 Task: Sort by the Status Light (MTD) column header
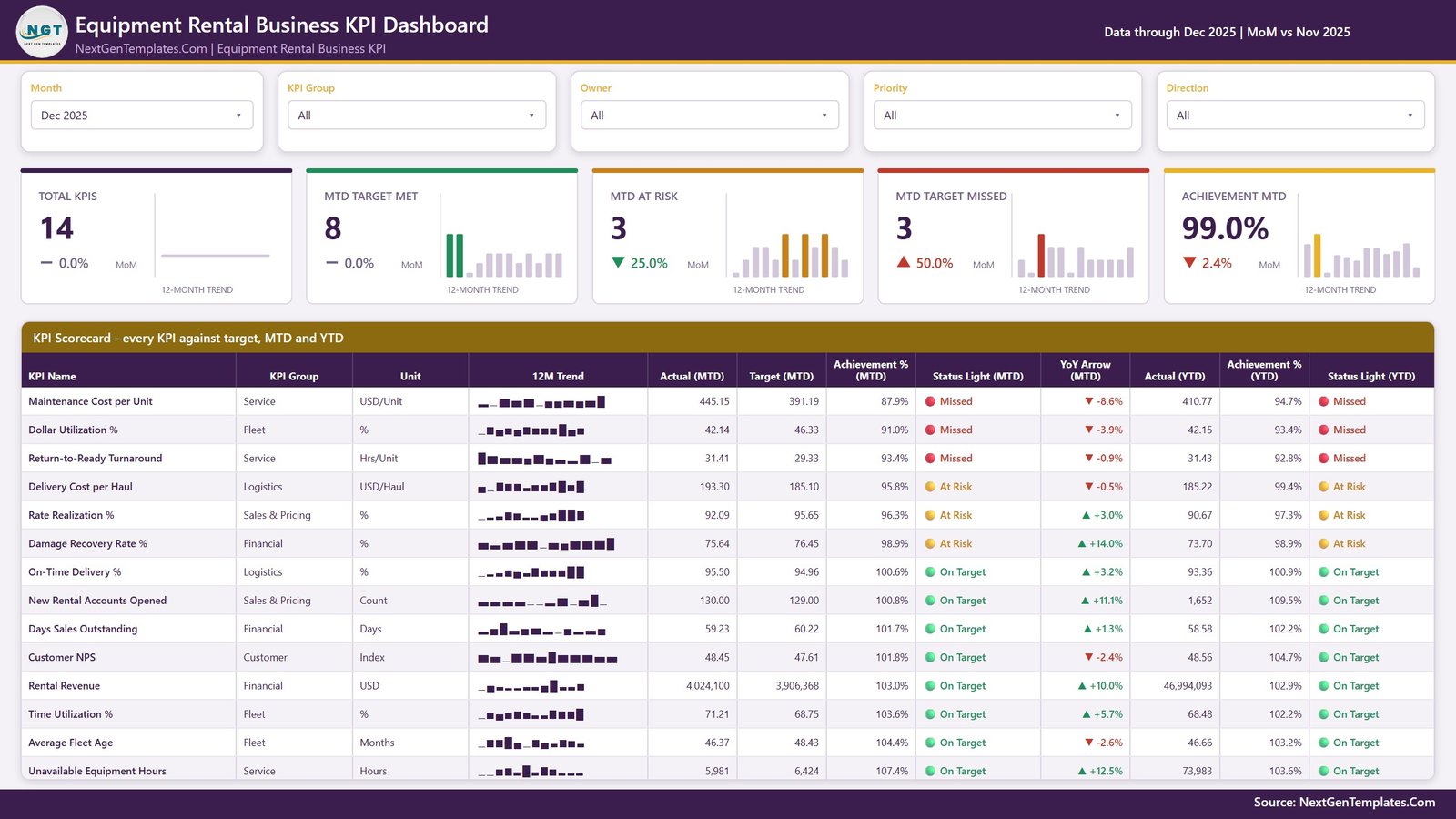pos(977,376)
